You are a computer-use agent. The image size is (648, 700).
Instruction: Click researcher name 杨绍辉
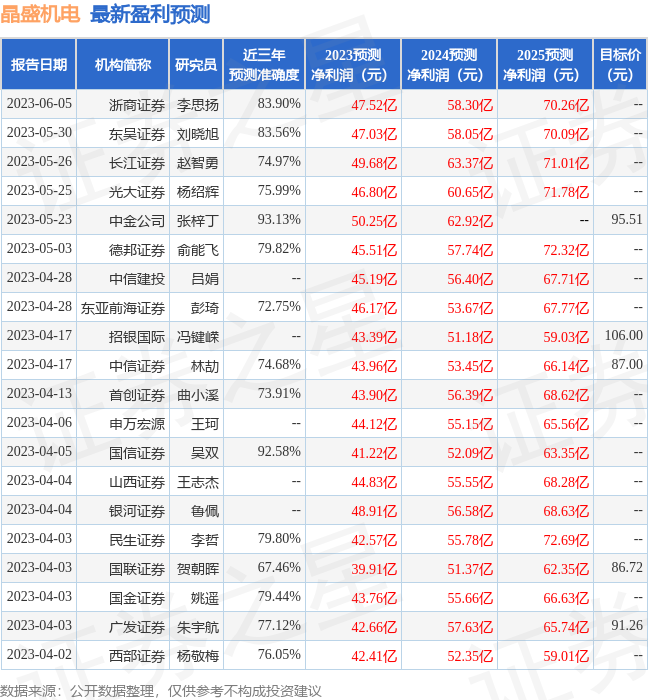[x=198, y=192]
